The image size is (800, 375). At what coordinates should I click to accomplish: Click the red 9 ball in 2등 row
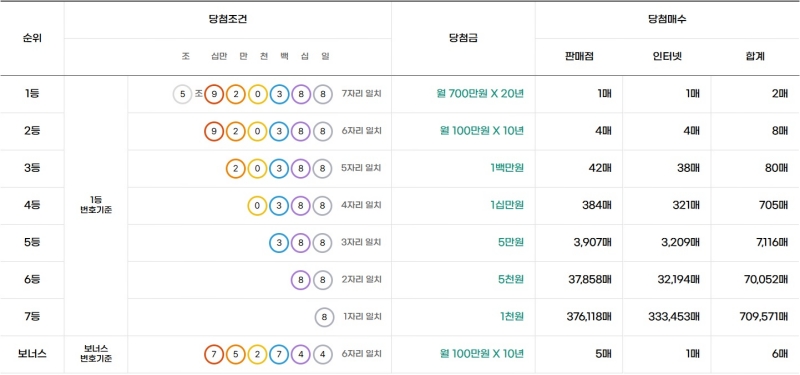click(x=214, y=131)
